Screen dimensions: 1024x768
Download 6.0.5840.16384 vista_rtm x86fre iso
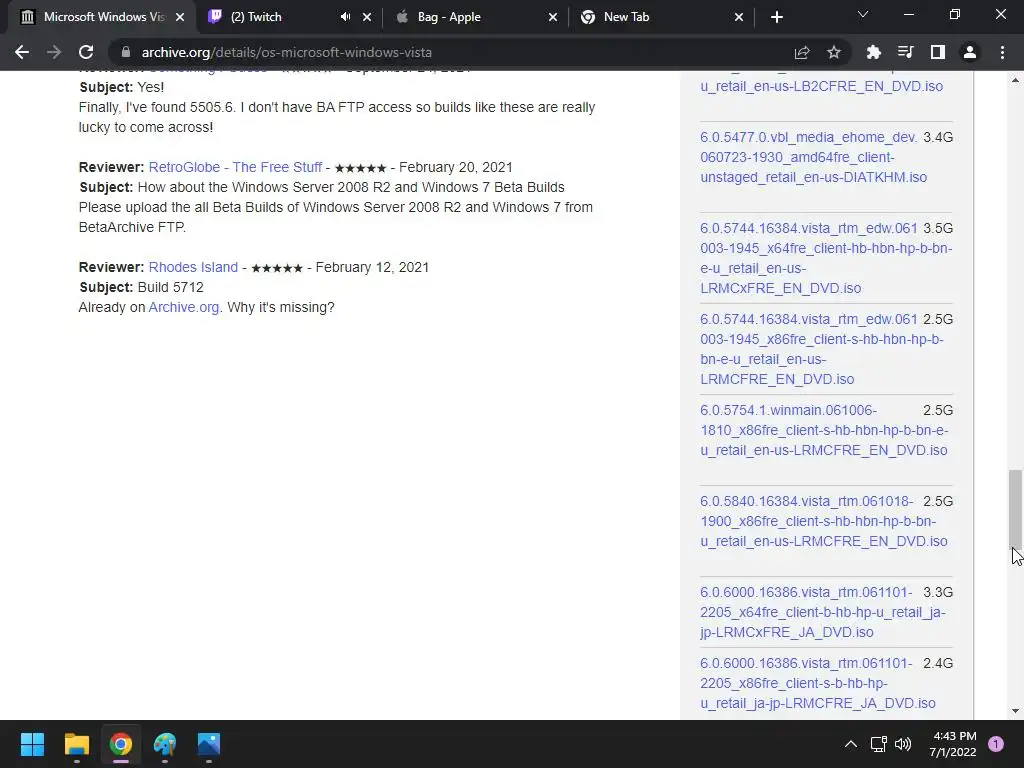[824, 521]
